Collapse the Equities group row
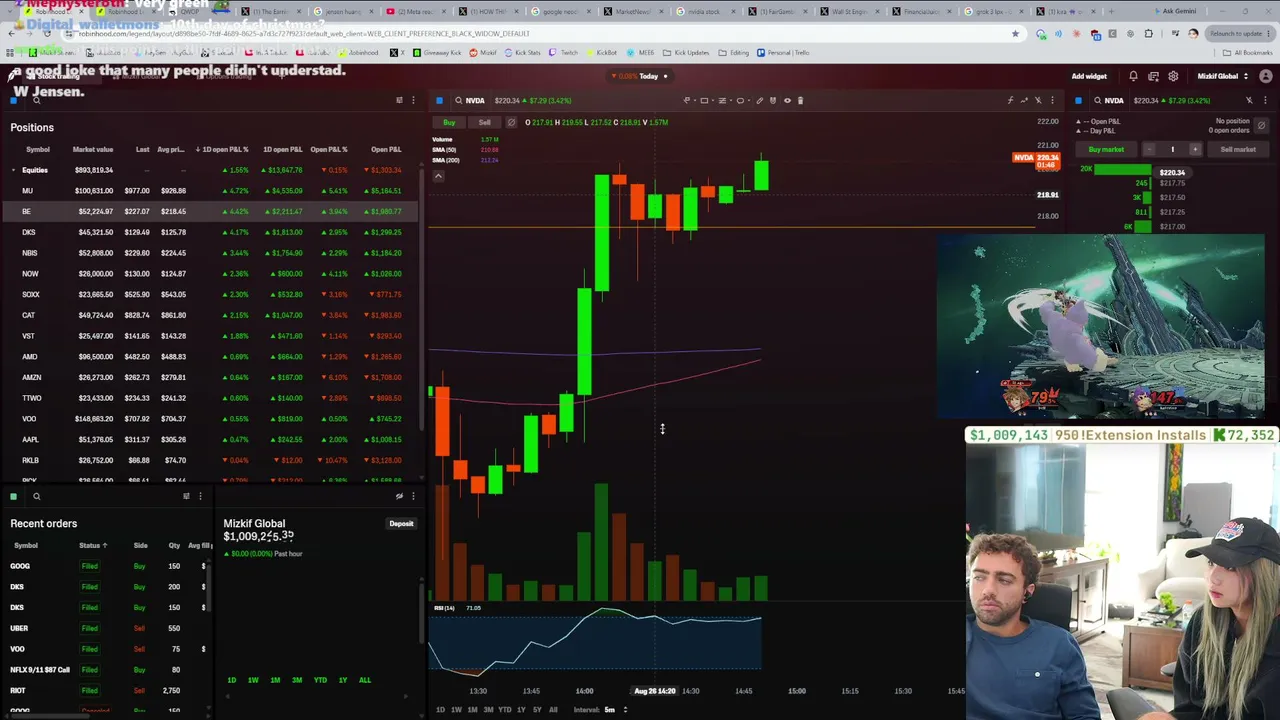1280x720 pixels. pyautogui.click(x=14, y=170)
